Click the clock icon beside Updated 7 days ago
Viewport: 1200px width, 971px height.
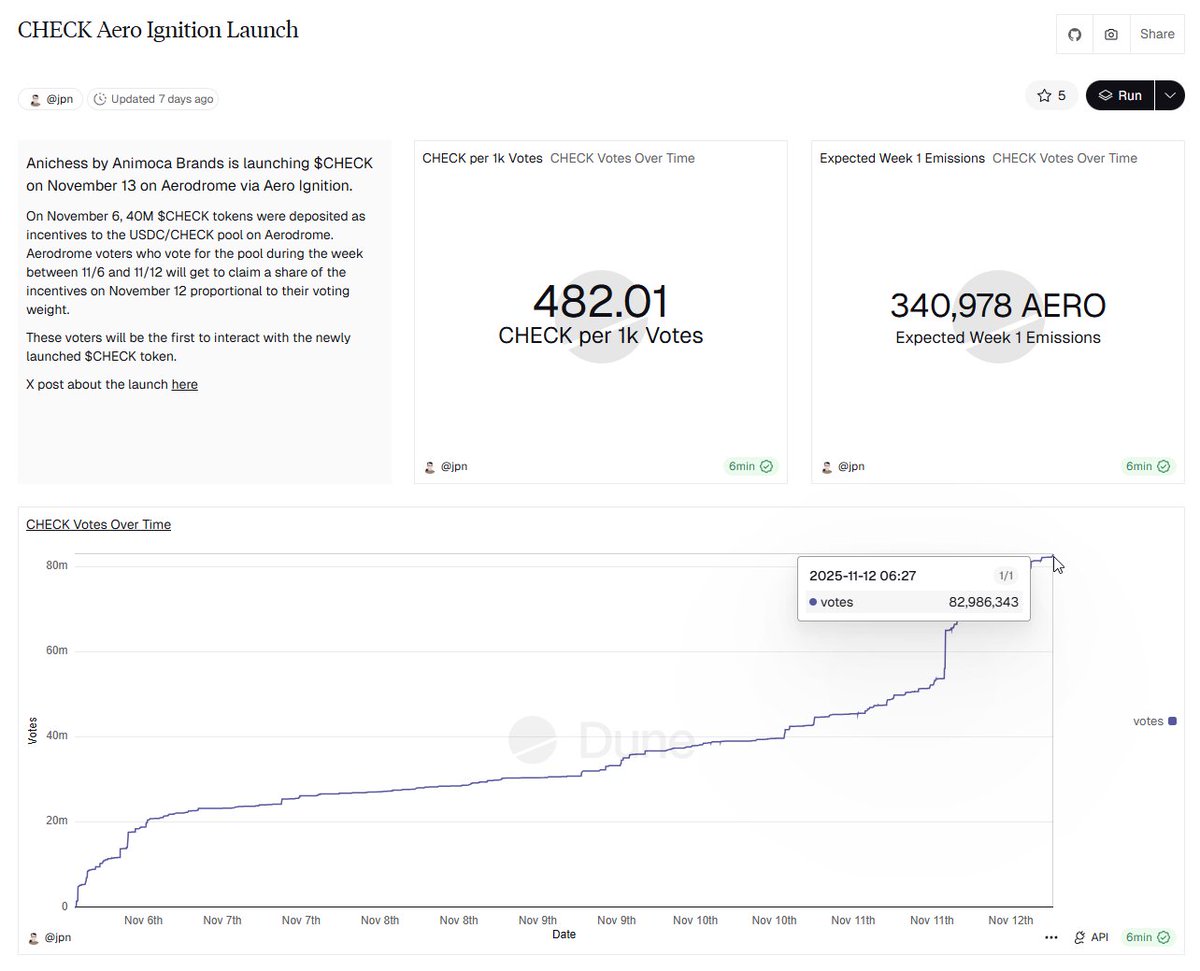tap(100, 99)
